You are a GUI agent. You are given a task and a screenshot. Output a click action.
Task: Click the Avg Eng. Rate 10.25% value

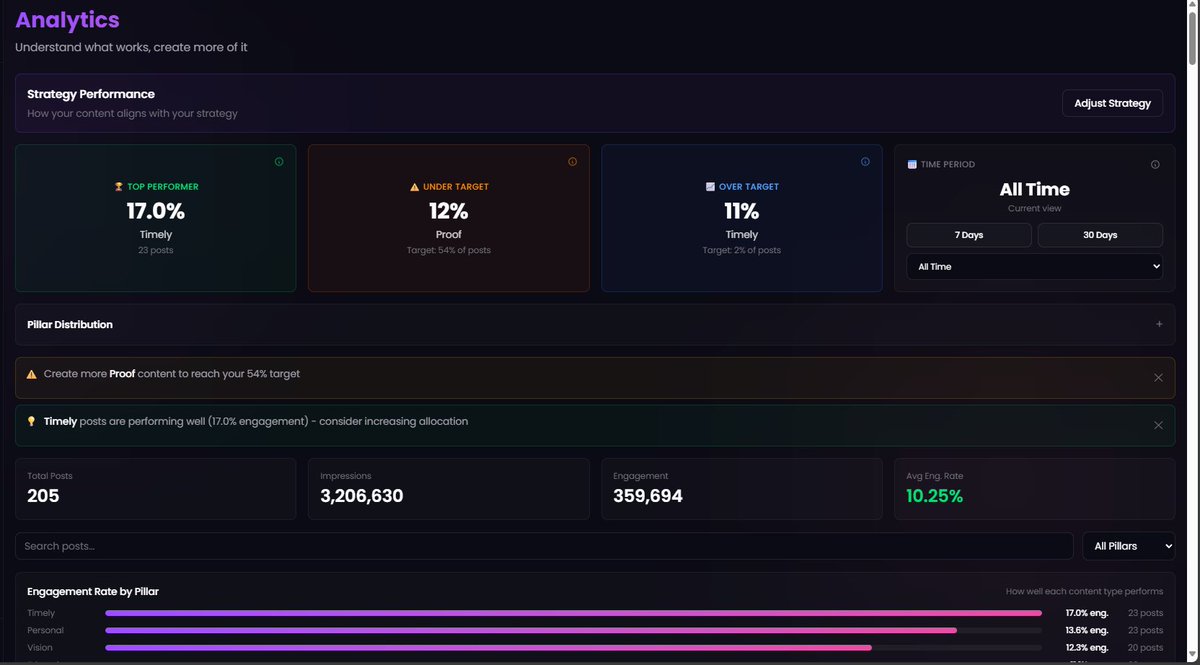(x=935, y=496)
